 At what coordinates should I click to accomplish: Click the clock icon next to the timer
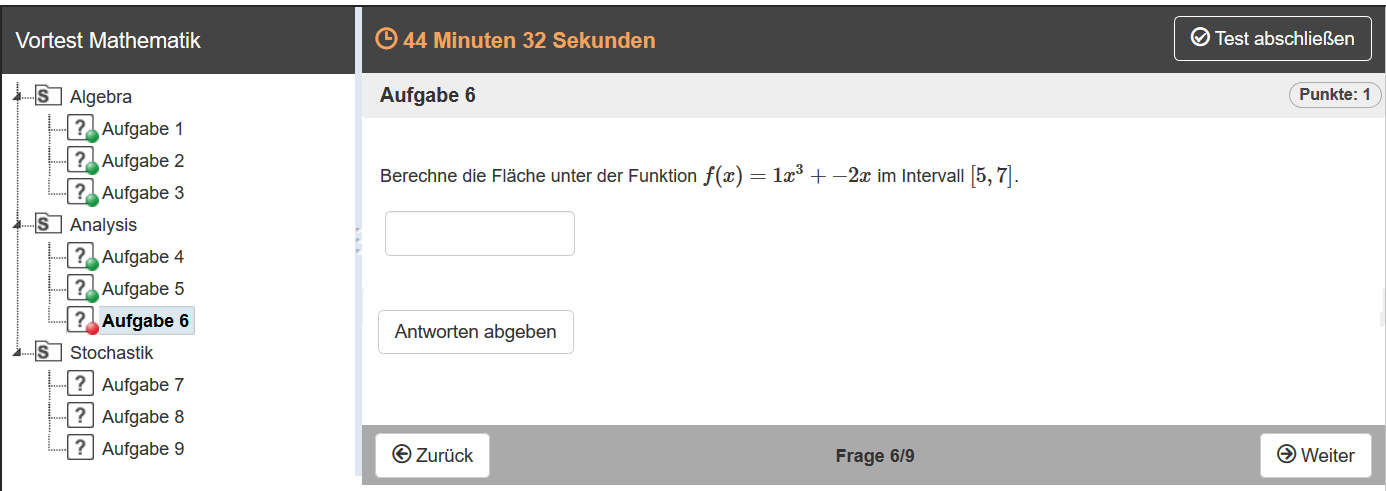386,40
